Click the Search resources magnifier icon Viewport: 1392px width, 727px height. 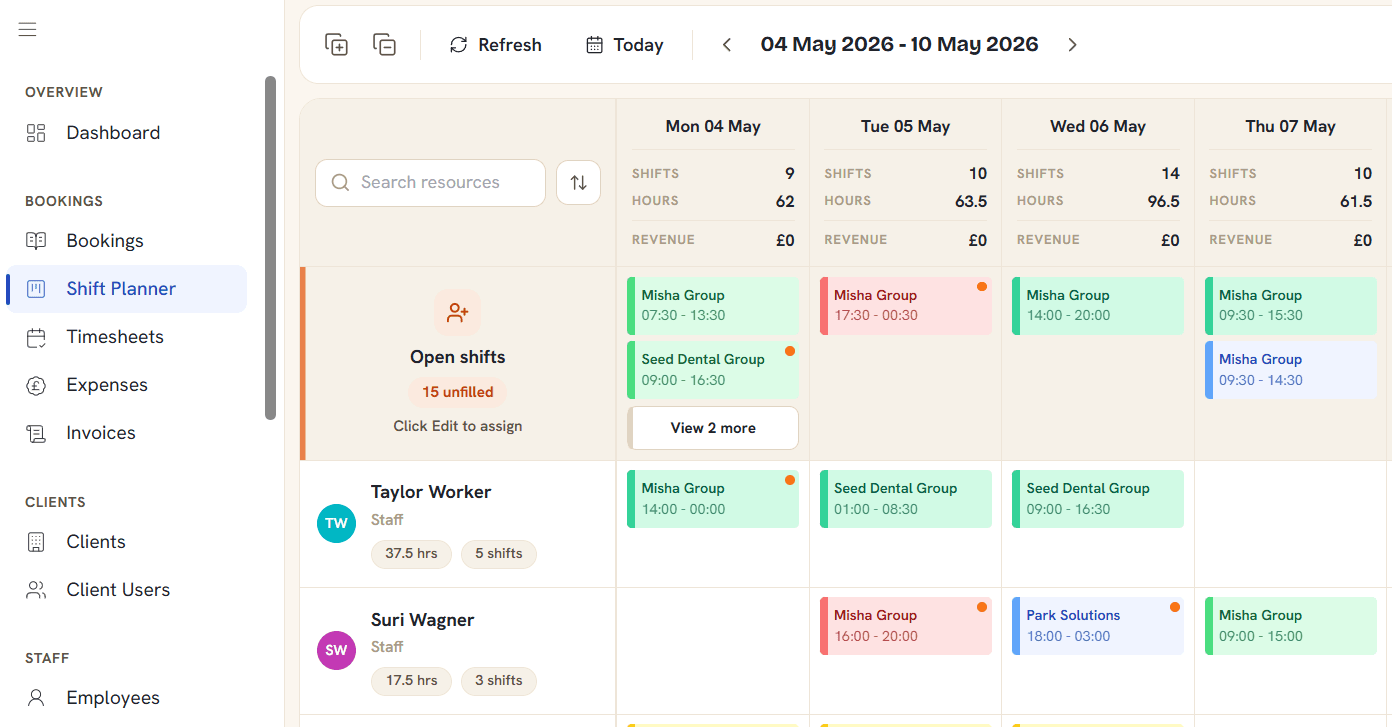[340, 183]
